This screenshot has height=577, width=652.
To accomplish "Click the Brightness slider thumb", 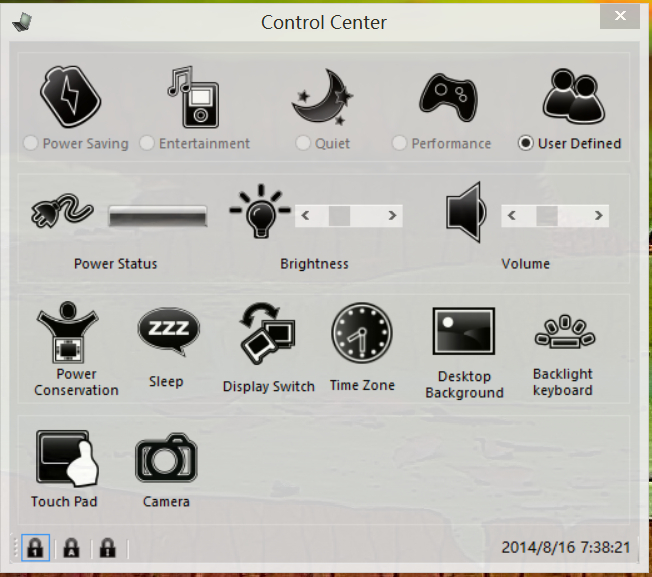I will click(339, 215).
